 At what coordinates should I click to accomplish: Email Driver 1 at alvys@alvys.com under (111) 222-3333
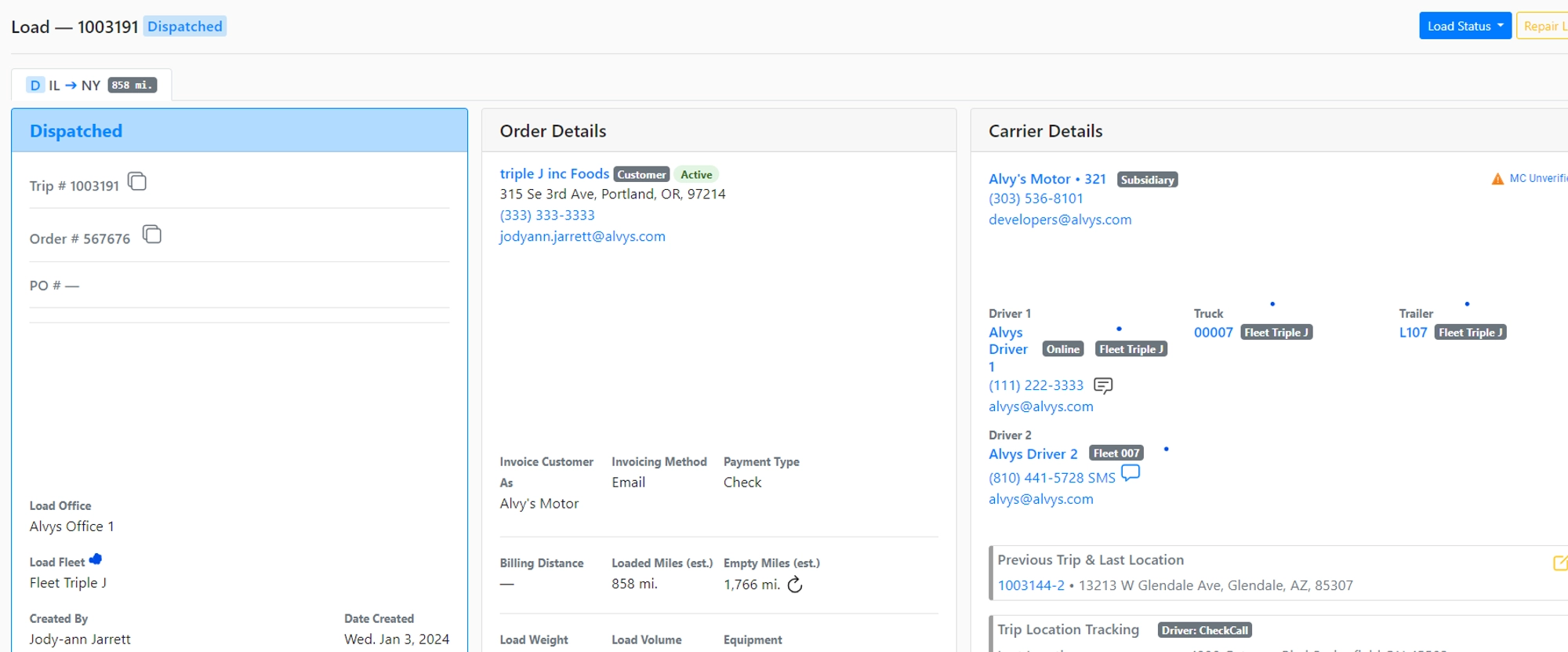tap(1040, 406)
